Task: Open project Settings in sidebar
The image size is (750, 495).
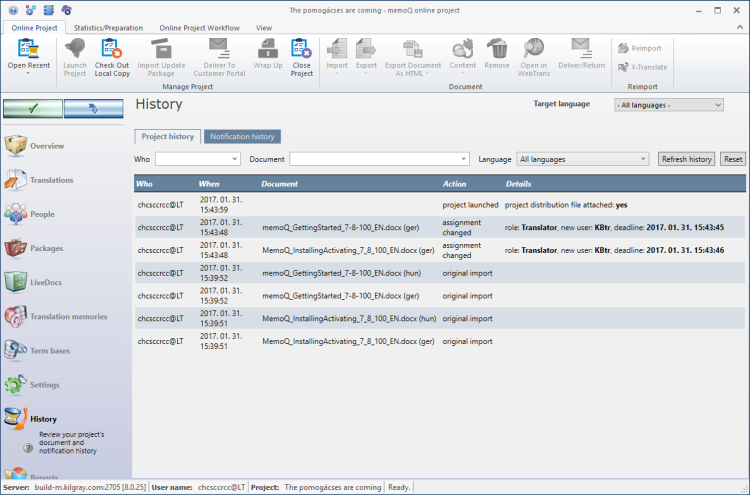Action: tap(45, 385)
